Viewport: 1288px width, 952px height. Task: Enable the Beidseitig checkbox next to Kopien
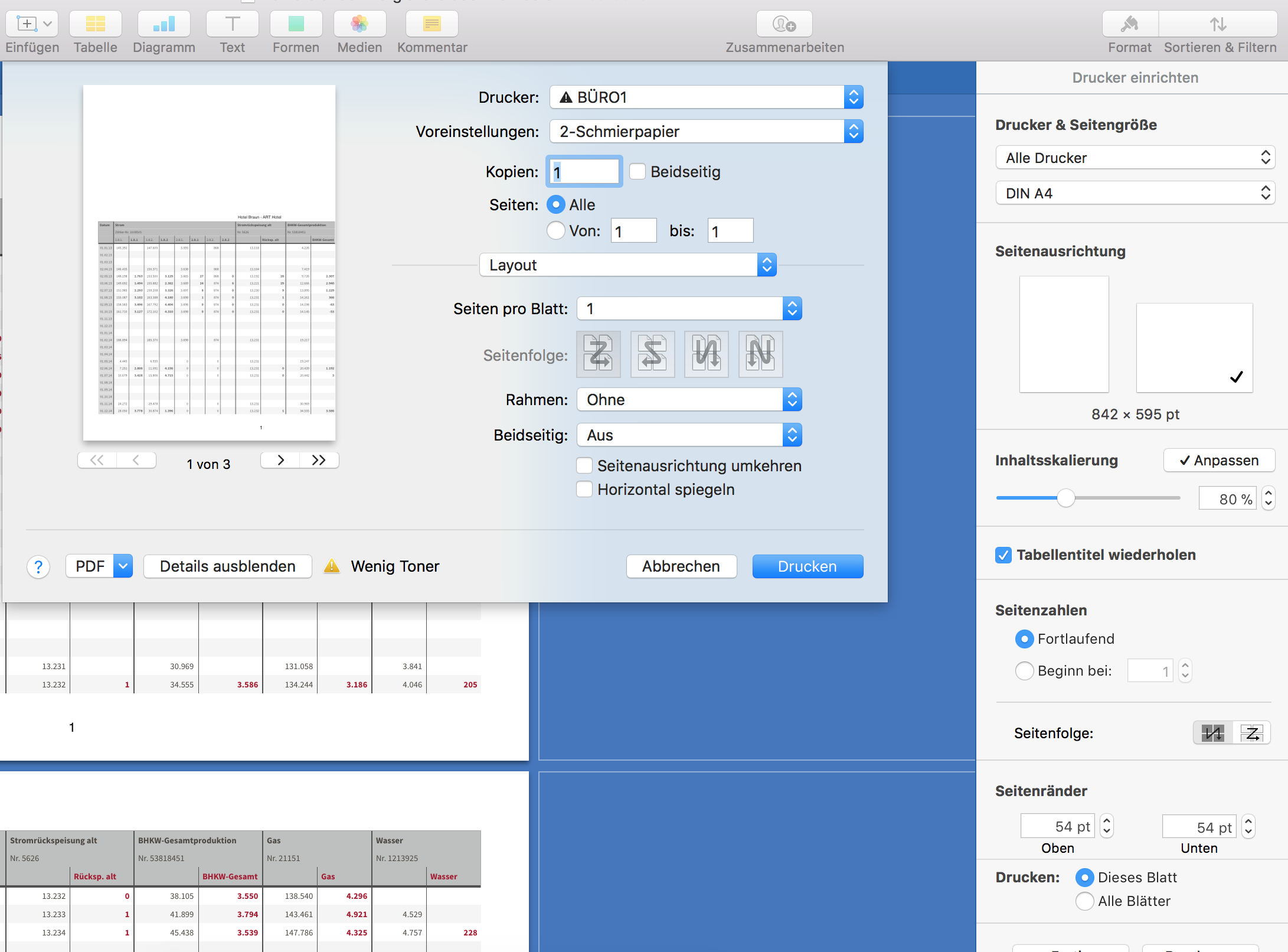638,172
